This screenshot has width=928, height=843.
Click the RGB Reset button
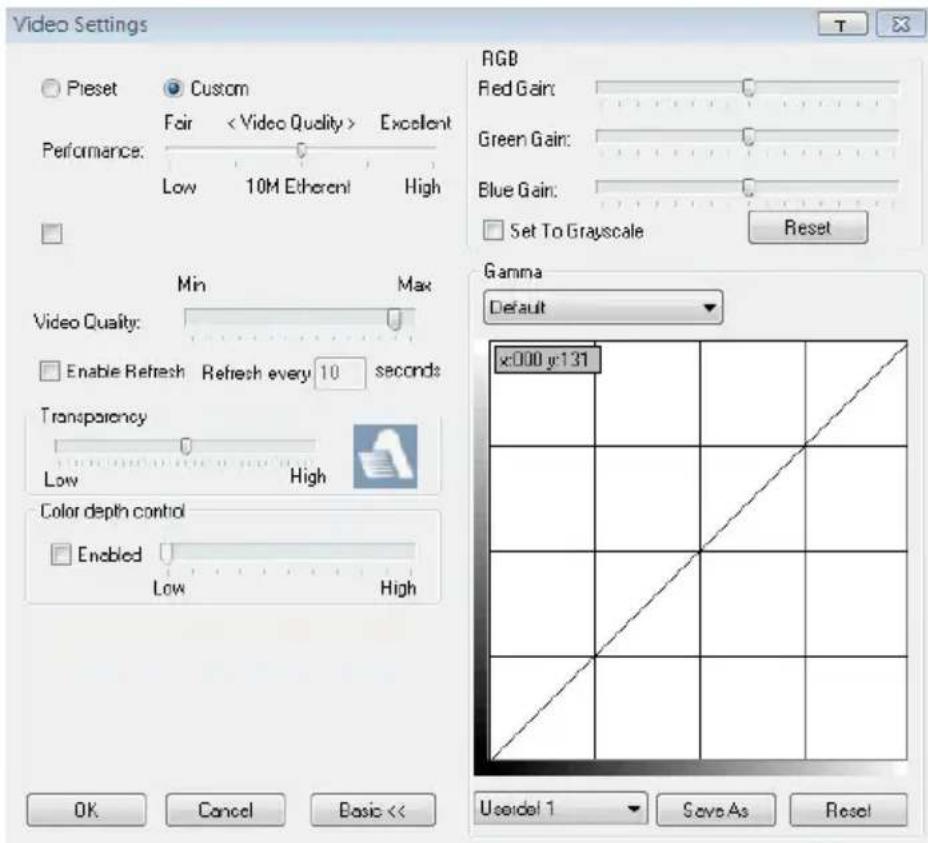tap(808, 227)
